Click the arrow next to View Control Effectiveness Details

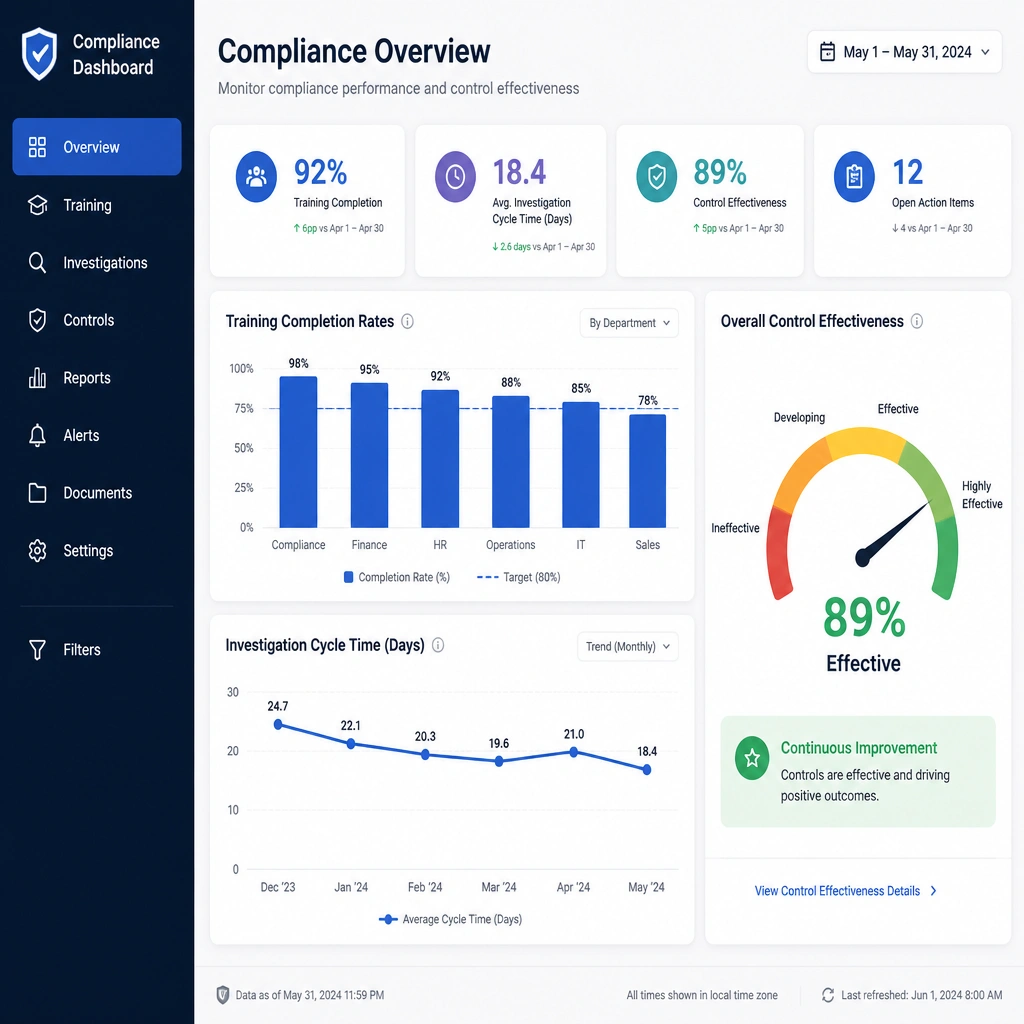(x=933, y=891)
